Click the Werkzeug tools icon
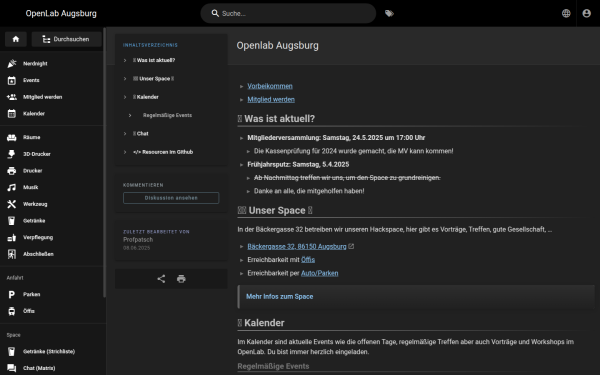Image resolution: width=600 pixels, height=375 pixels. coord(12,204)
